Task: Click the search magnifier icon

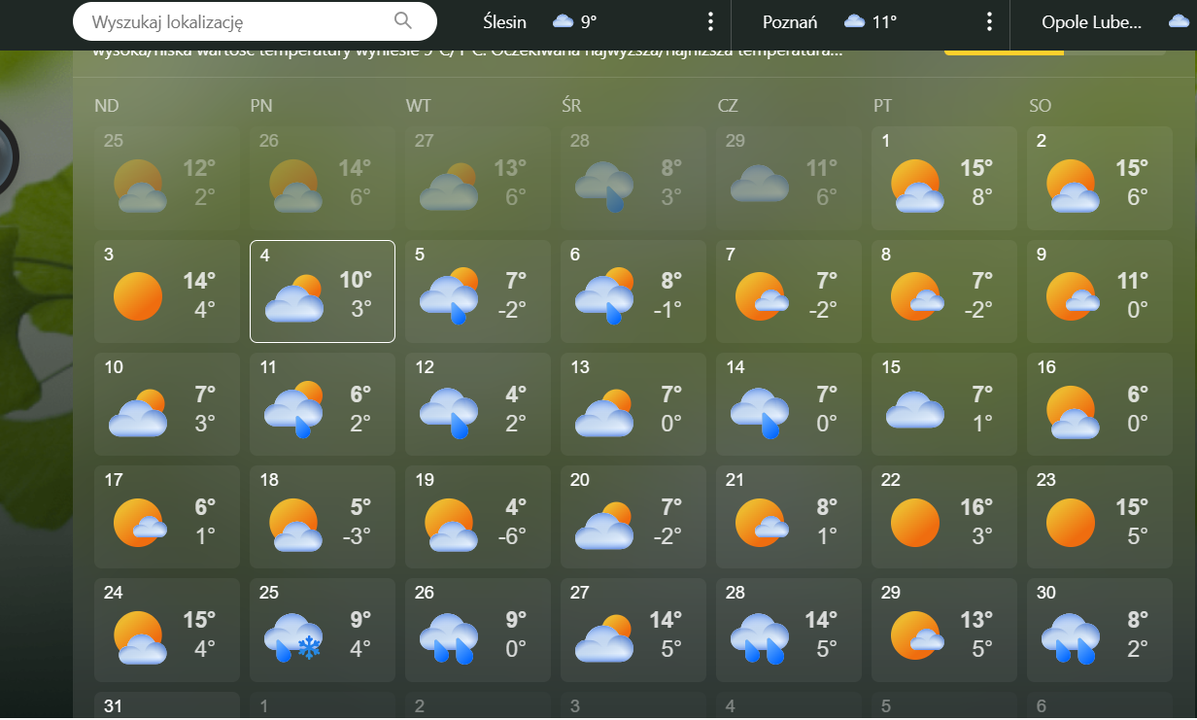Action: [403, 21]
